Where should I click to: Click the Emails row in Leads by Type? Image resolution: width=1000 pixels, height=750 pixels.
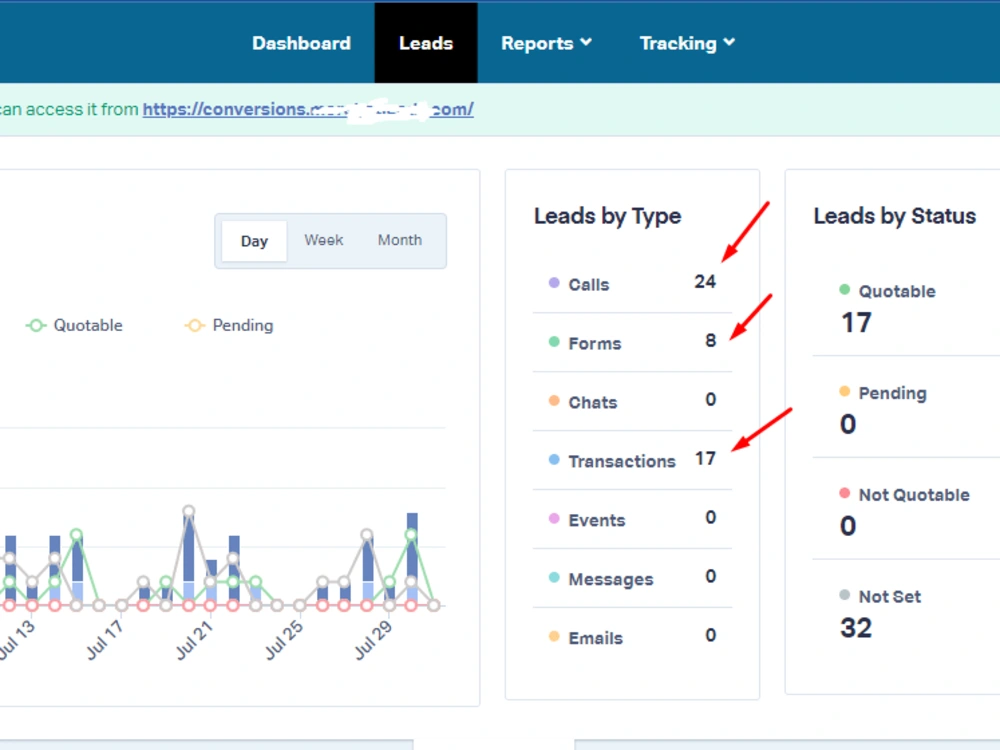632,637
